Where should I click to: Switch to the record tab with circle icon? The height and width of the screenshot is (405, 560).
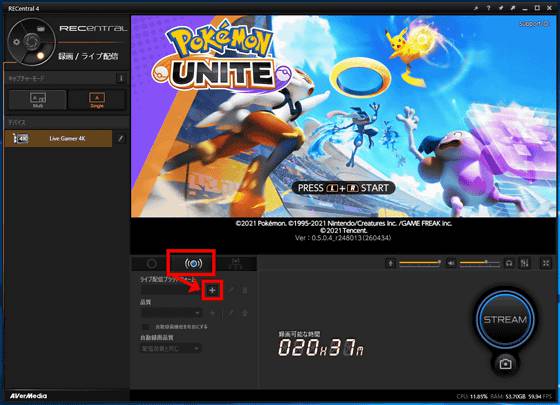click(x=151, y=264)
